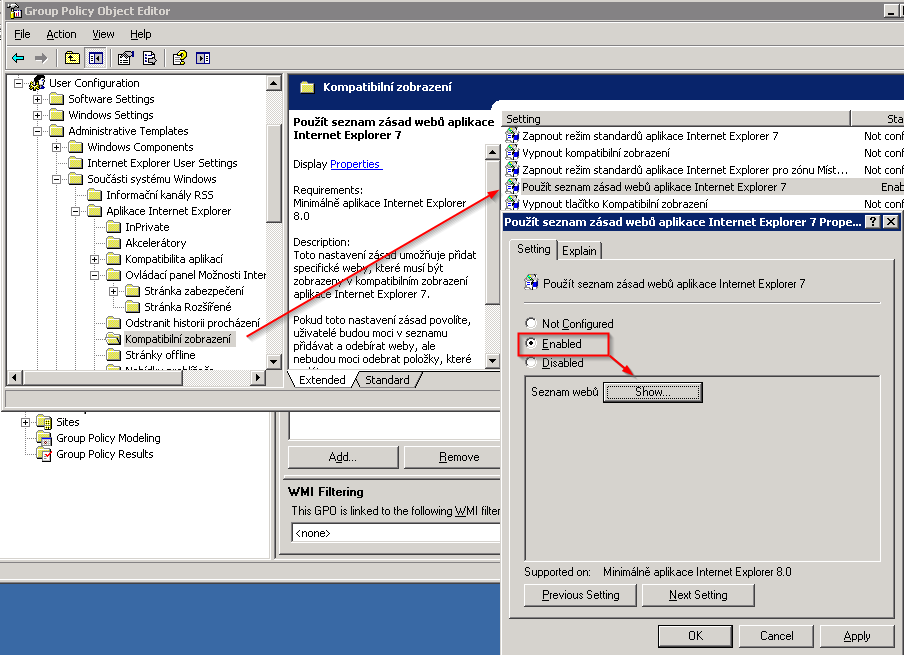The image size is (904, 655).
Task: Click the Forward arrow toolbar icon
Action: click(41, 58)
